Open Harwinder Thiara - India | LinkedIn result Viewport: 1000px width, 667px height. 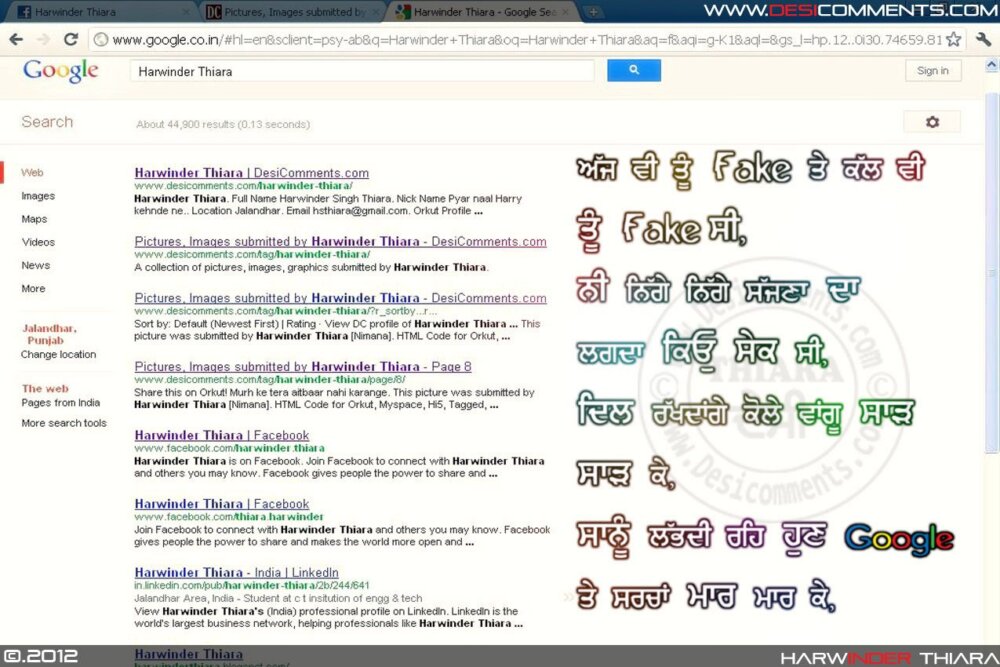(236, 573)
